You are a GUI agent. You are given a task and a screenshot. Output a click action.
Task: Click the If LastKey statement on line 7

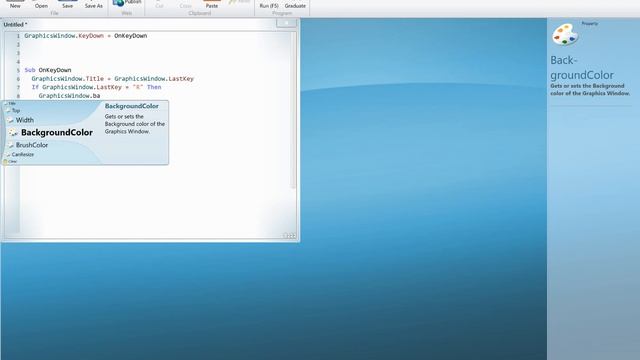pos(96,87)
